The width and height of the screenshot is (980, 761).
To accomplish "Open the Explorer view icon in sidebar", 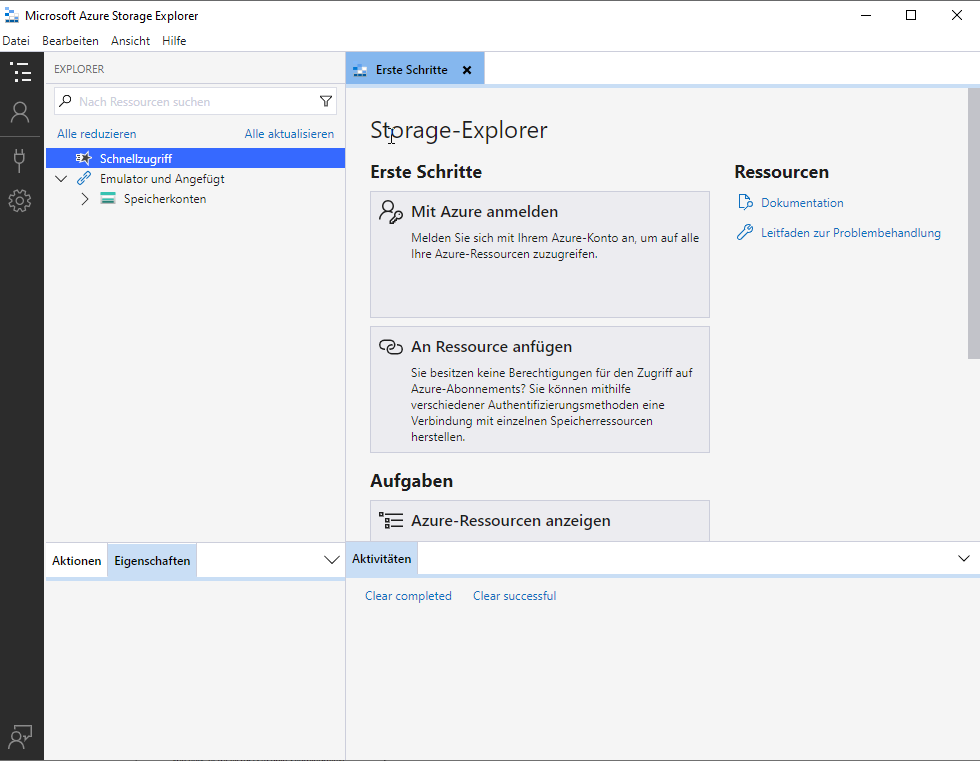I will [x=20, y=72].
